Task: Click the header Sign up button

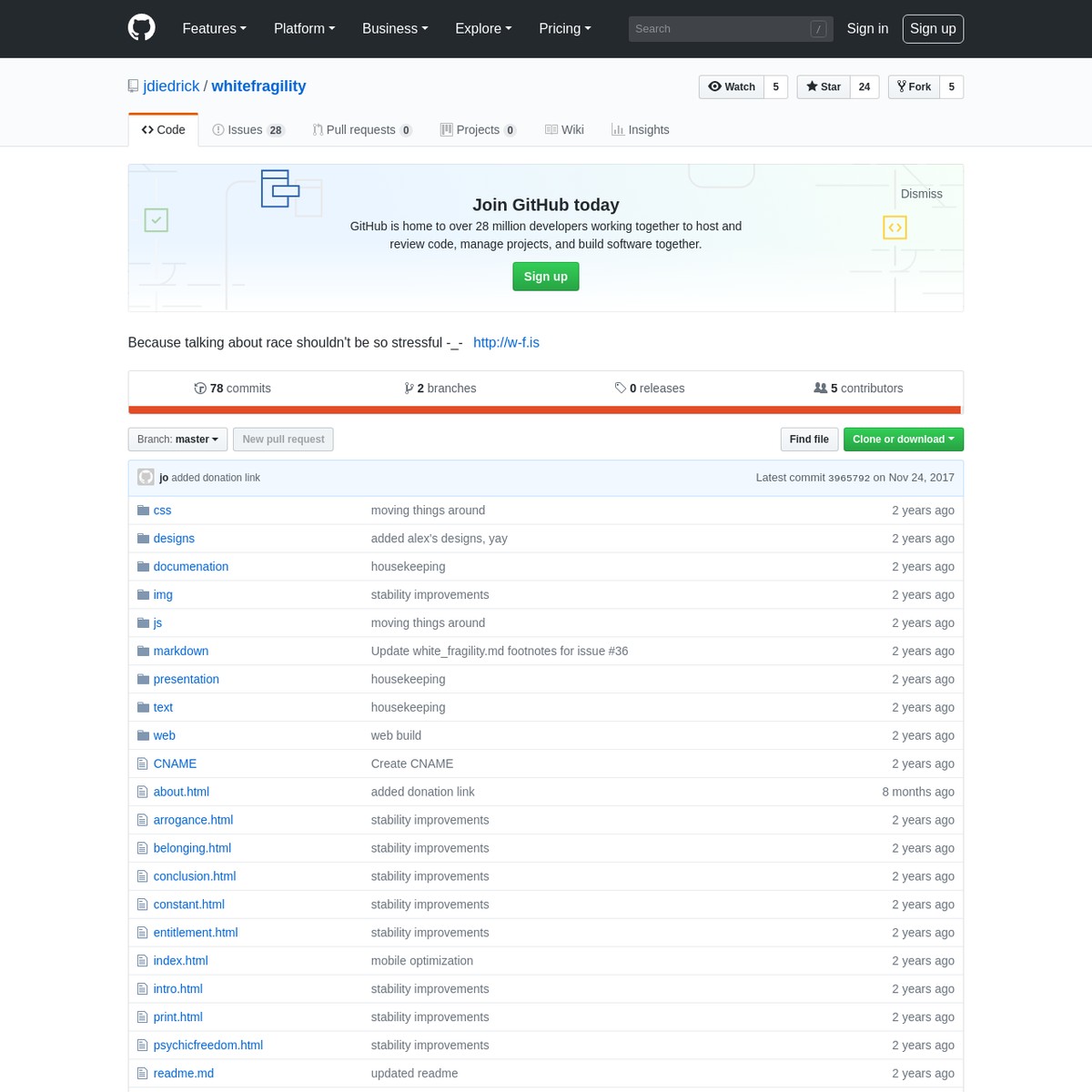Action: point(933,29)
